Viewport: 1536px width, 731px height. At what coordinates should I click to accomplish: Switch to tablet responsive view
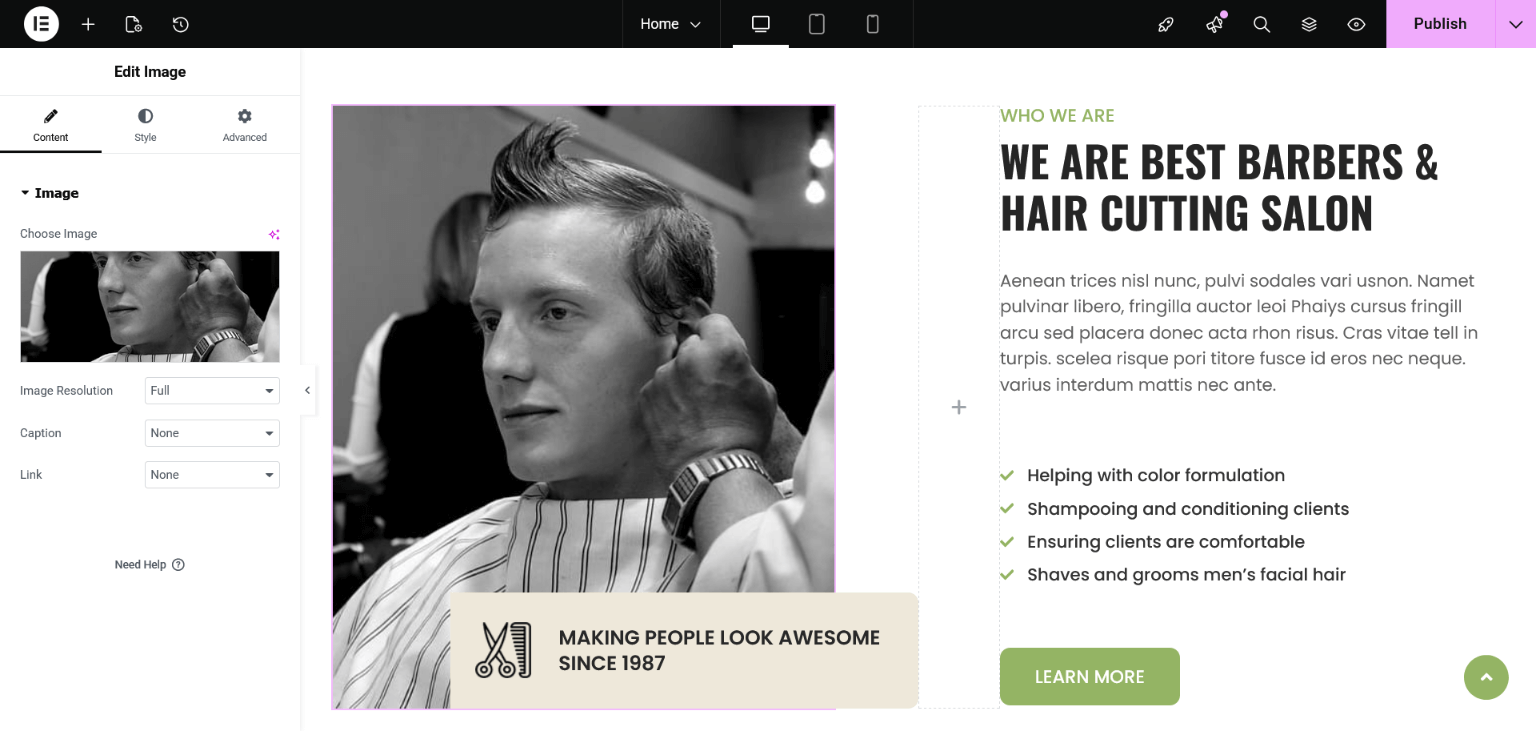[x=817, y=24]
